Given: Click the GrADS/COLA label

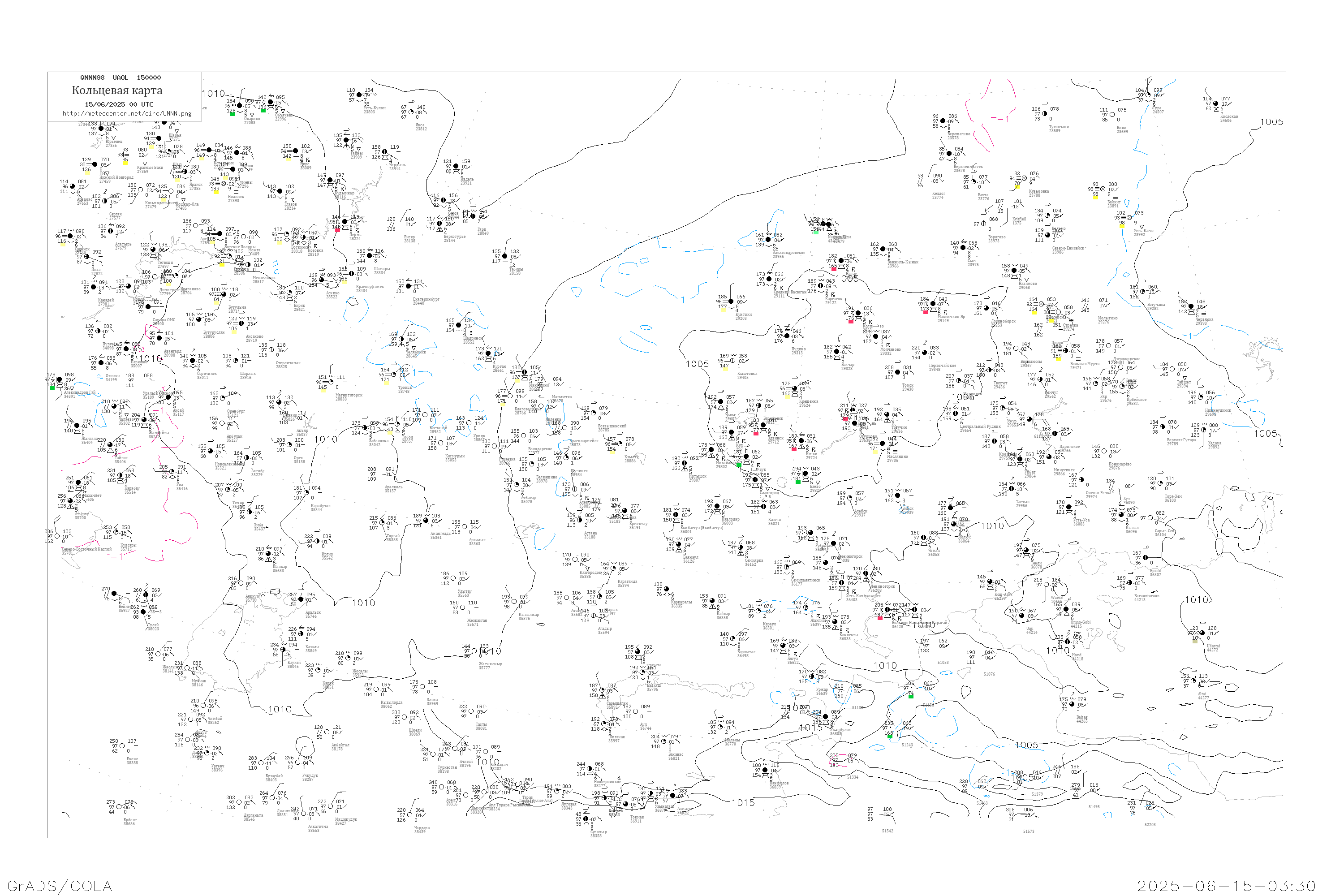Looking at the screenshot, I should 60,886.
